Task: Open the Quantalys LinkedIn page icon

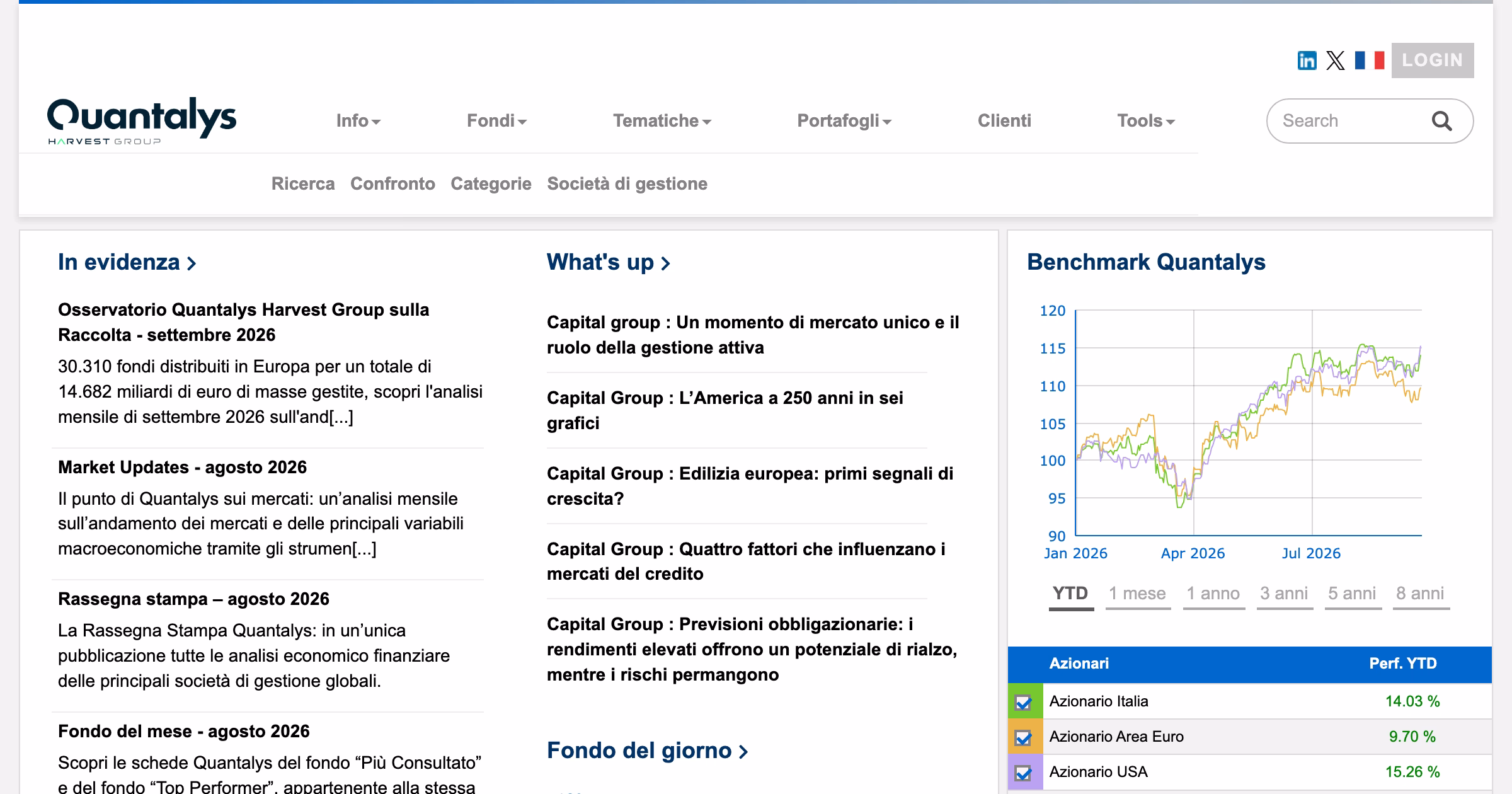Action: coord(1307,60)
